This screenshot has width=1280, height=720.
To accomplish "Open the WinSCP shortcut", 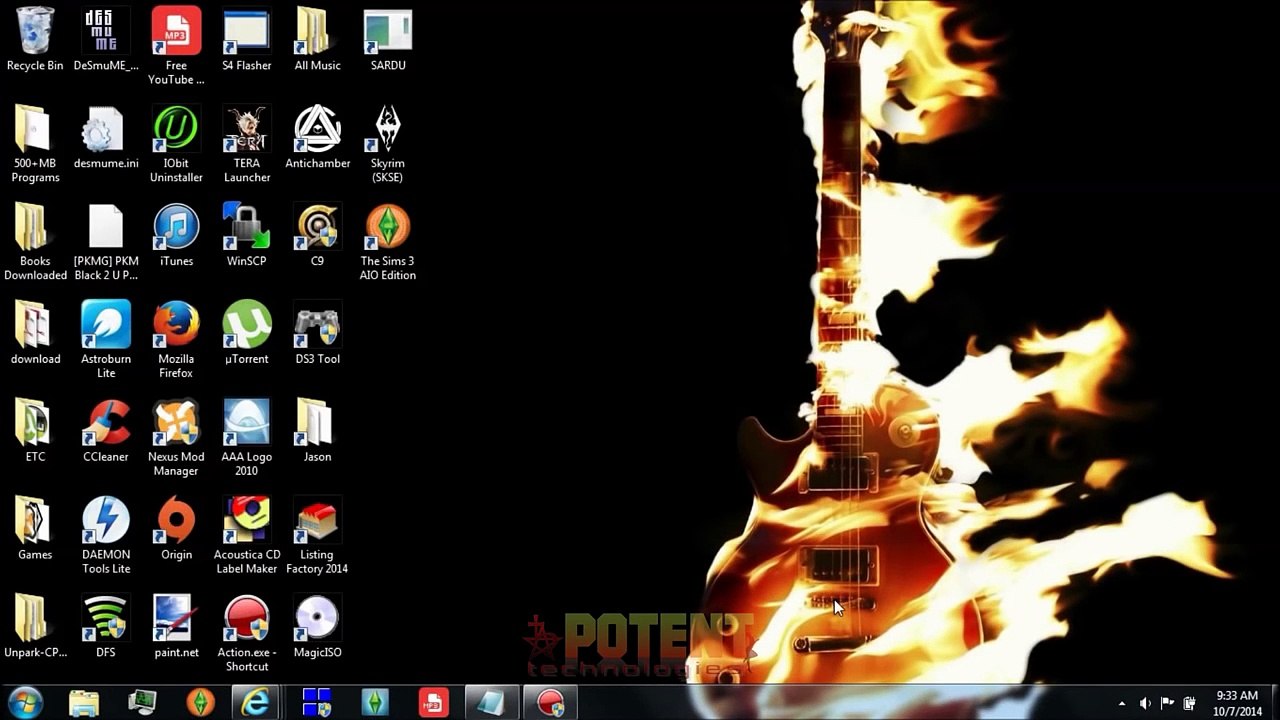I will pos(247,228).
